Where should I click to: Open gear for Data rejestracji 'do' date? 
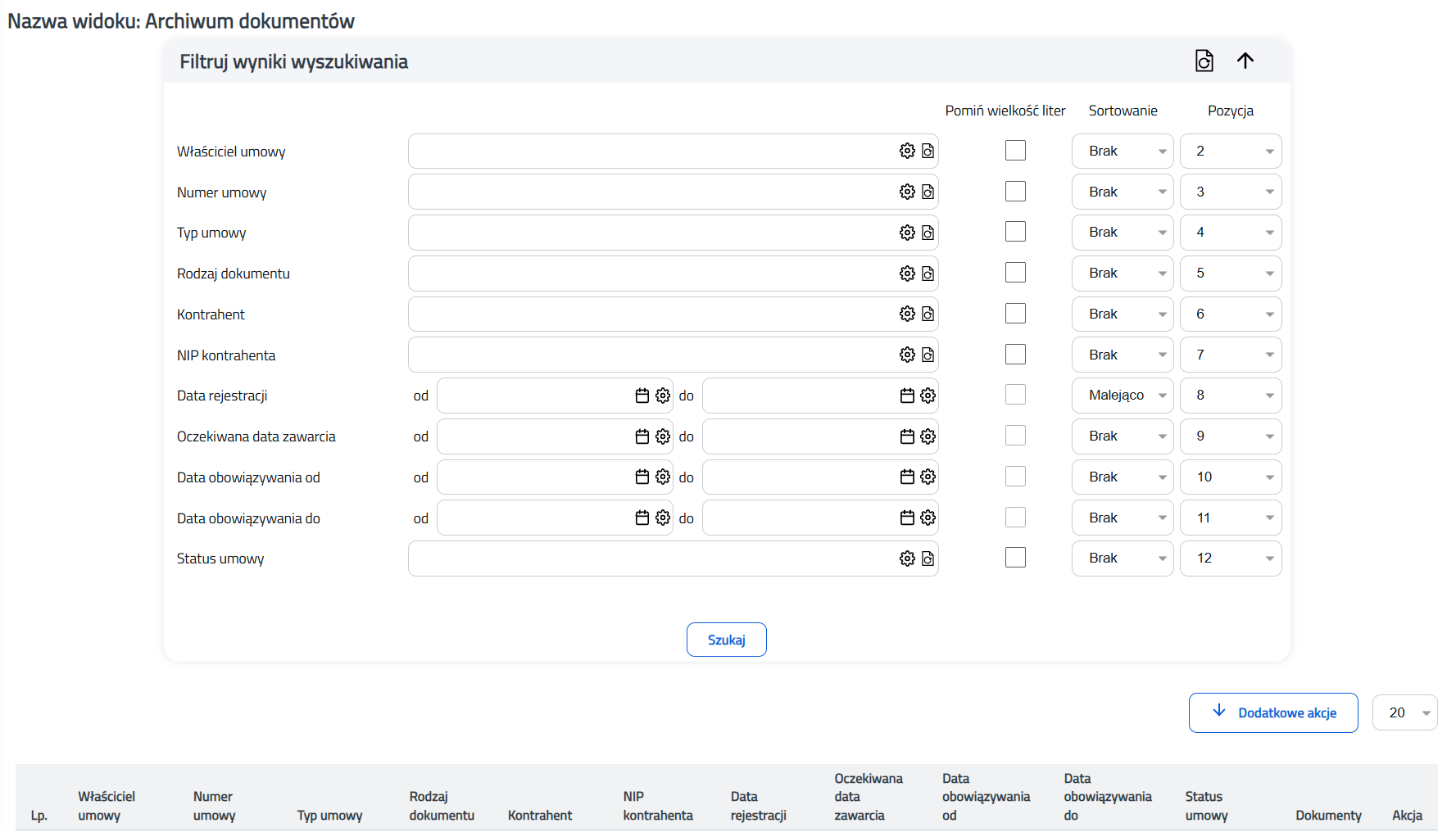tap(928, 396)
